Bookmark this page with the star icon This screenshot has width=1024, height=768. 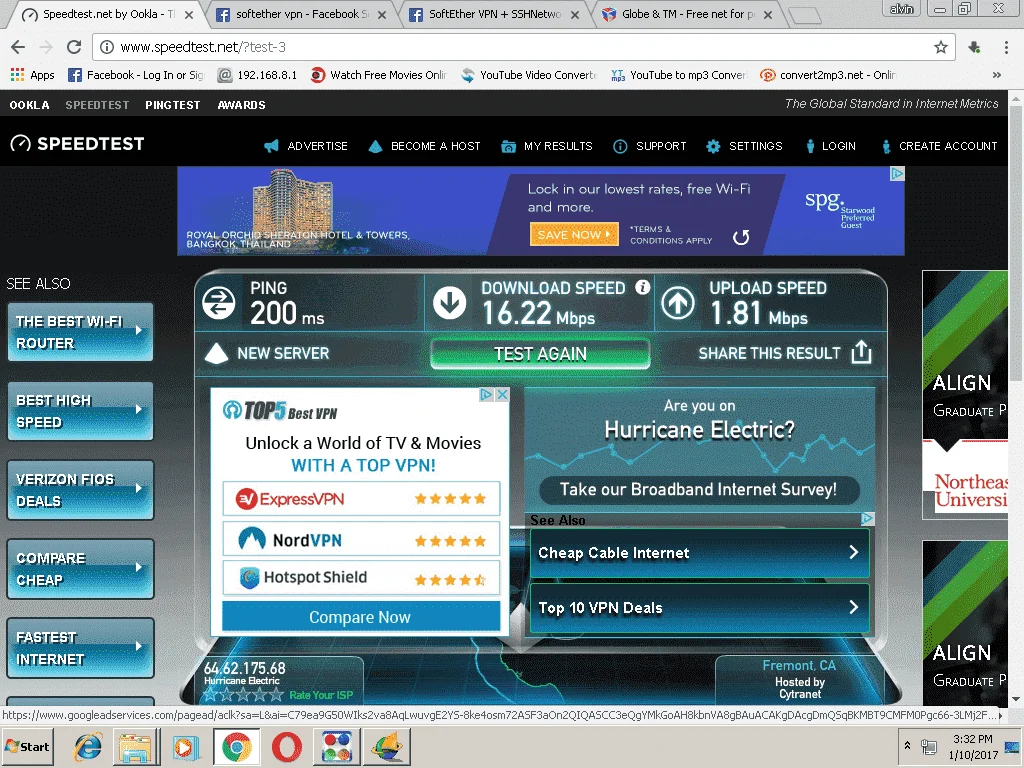click(940, 47)
